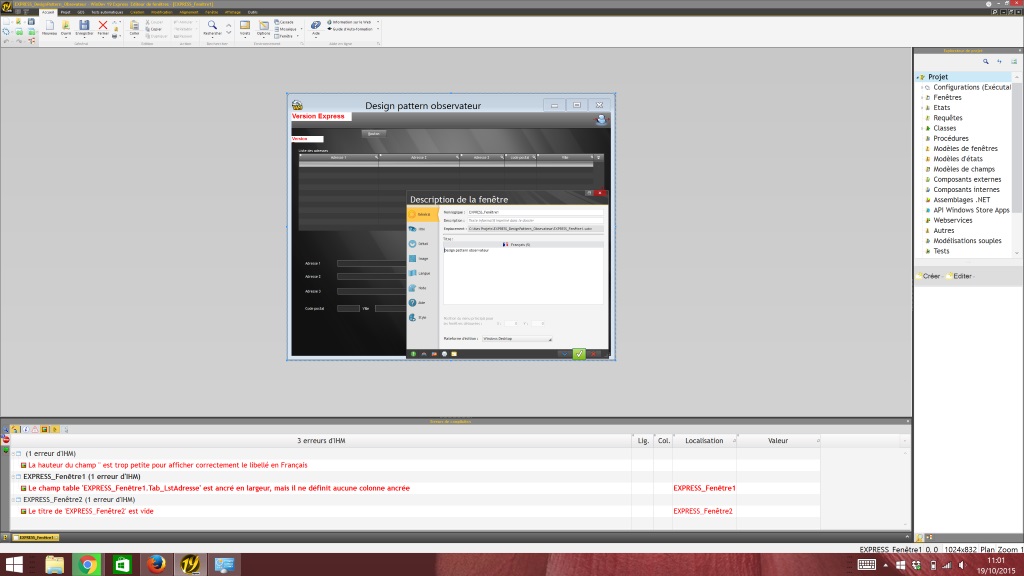Open the GDS ribbon tab
Screen dimensions: 1024x576
(81, 12)
